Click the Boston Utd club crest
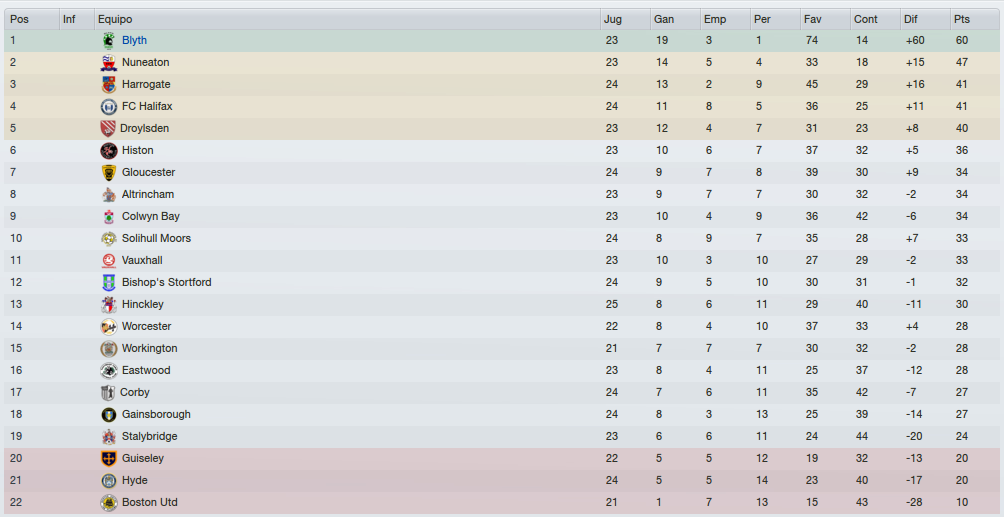This screenshot has height=517, width=1004. pyautogui.click(x=108, y=502)
